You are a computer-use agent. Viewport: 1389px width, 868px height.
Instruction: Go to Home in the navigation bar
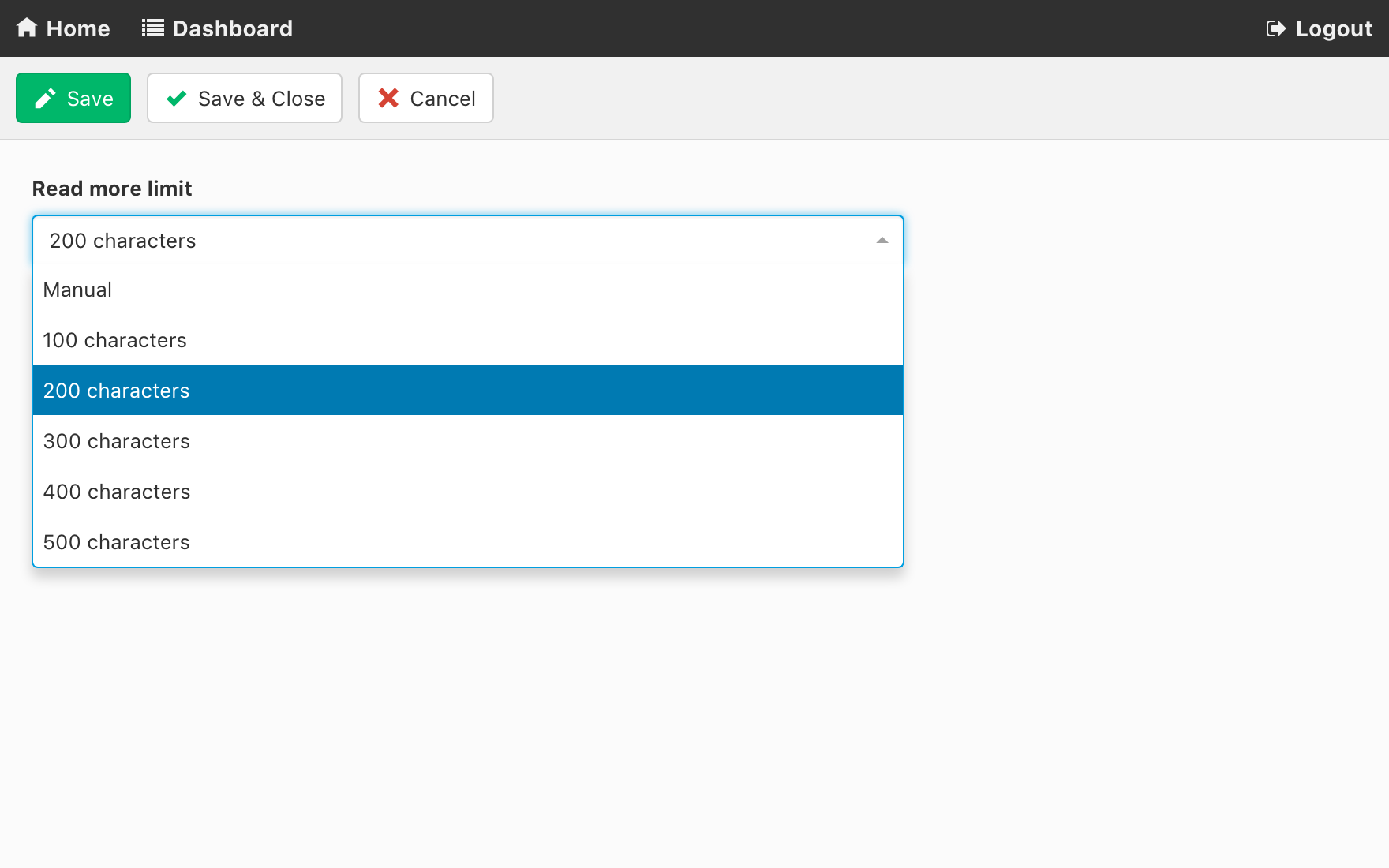[77, 28]
